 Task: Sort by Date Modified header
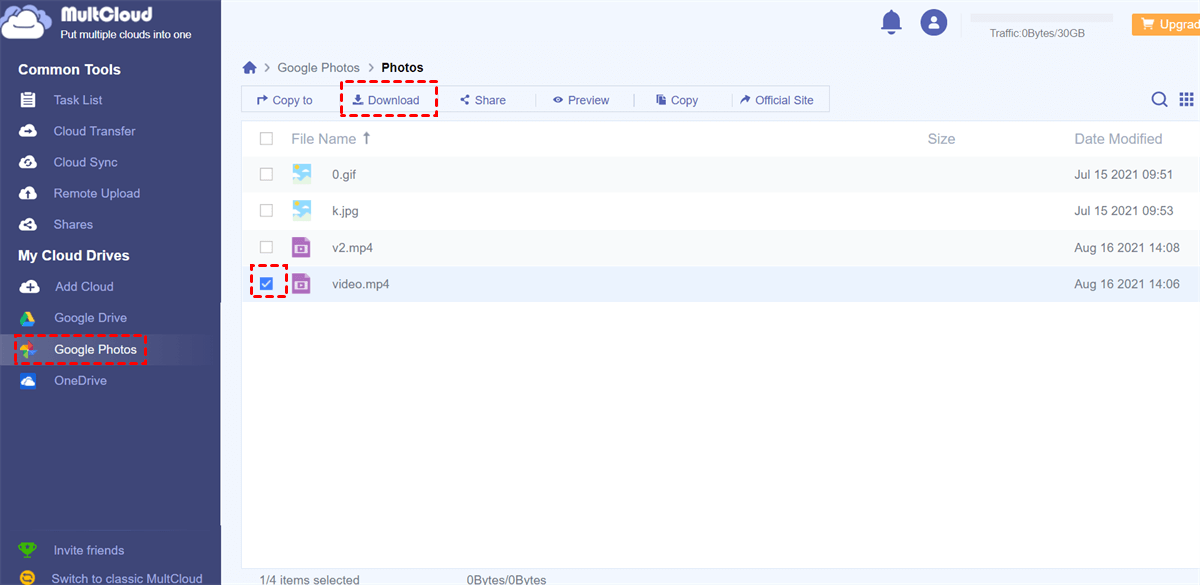tap(1118, 139)
